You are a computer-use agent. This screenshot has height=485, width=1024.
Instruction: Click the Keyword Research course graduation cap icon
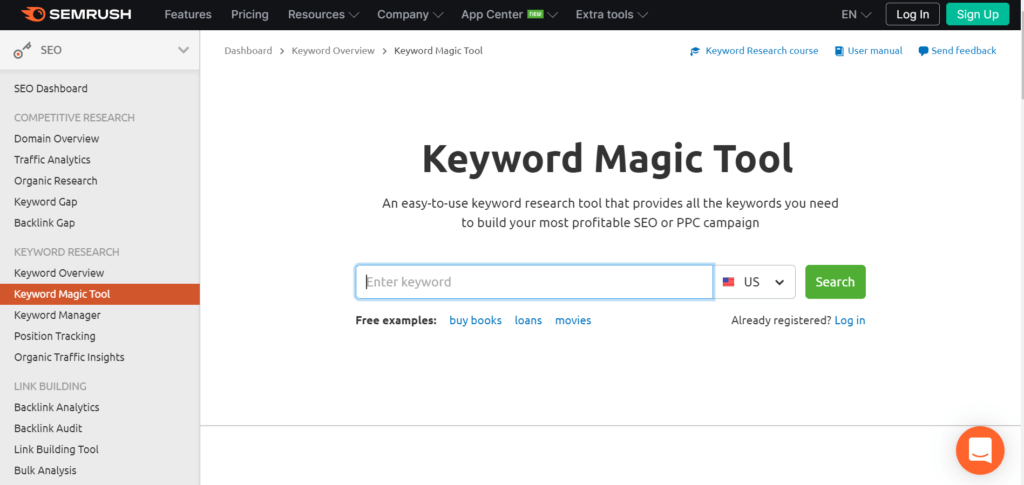pos(695,51)
